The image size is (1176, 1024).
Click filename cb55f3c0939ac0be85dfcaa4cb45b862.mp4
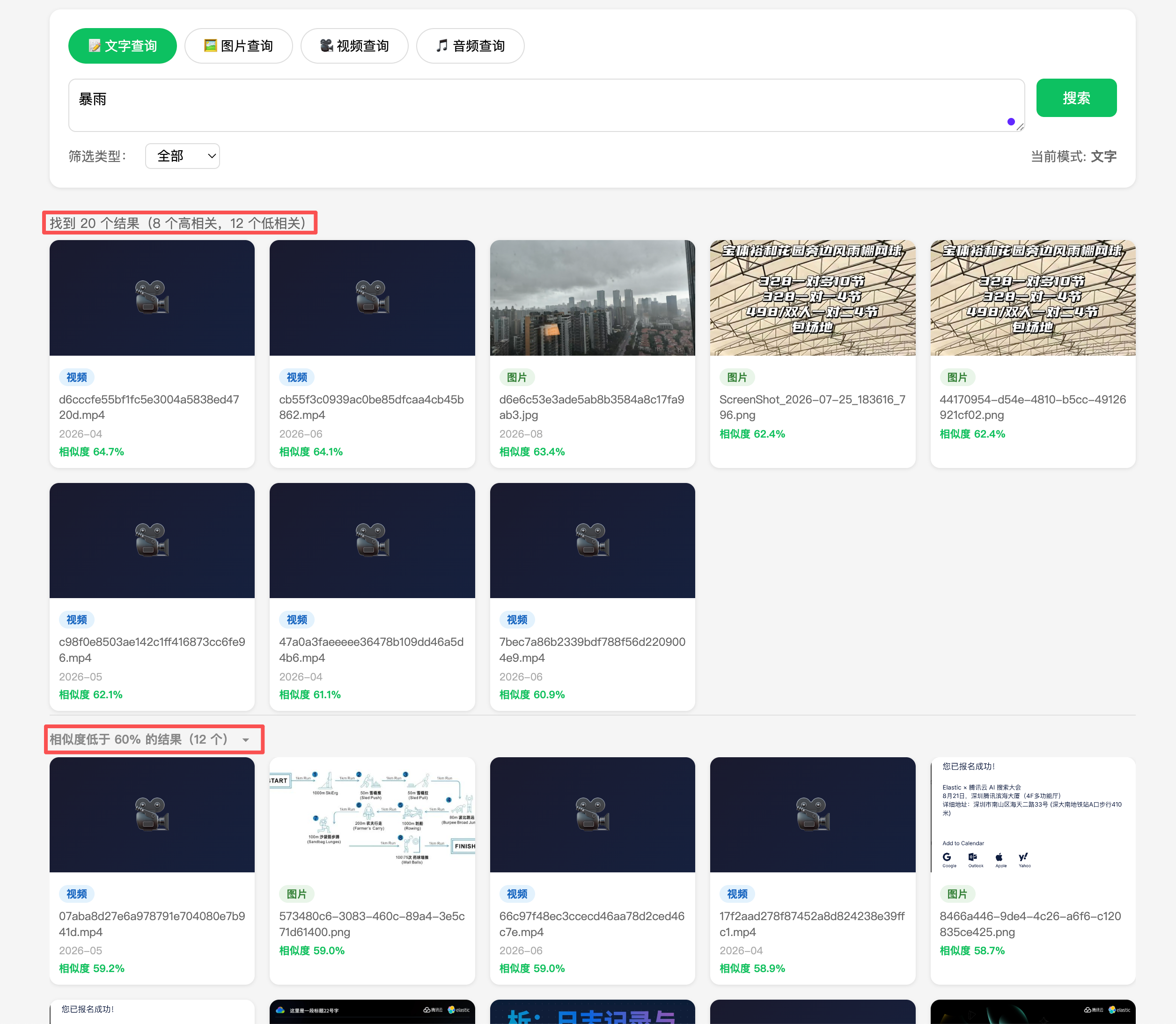[x=372, y=407]
